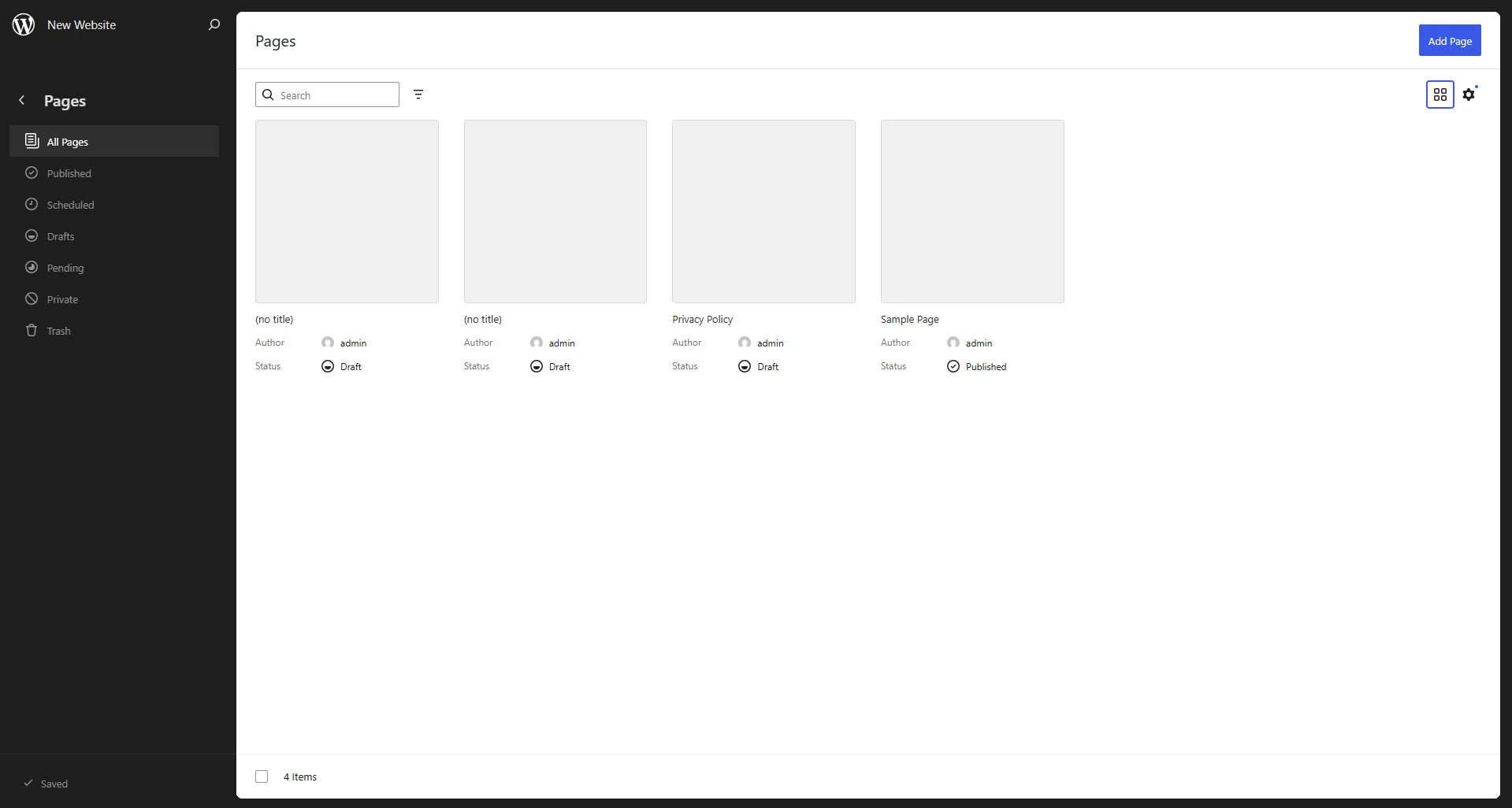Open the command palette search icon
This screenshot has width=1512, height=808.
pos(214,24)
